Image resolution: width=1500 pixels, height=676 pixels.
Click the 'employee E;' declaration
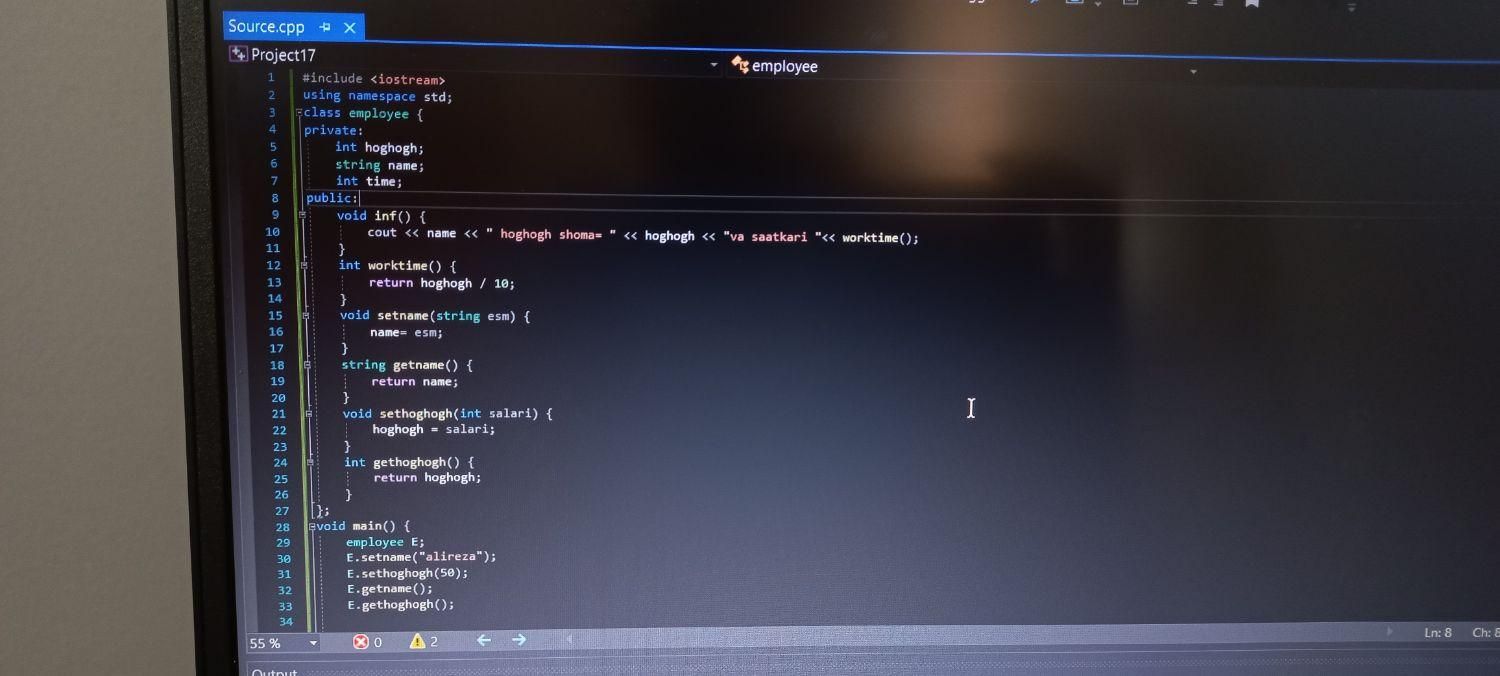click(385, 542)
